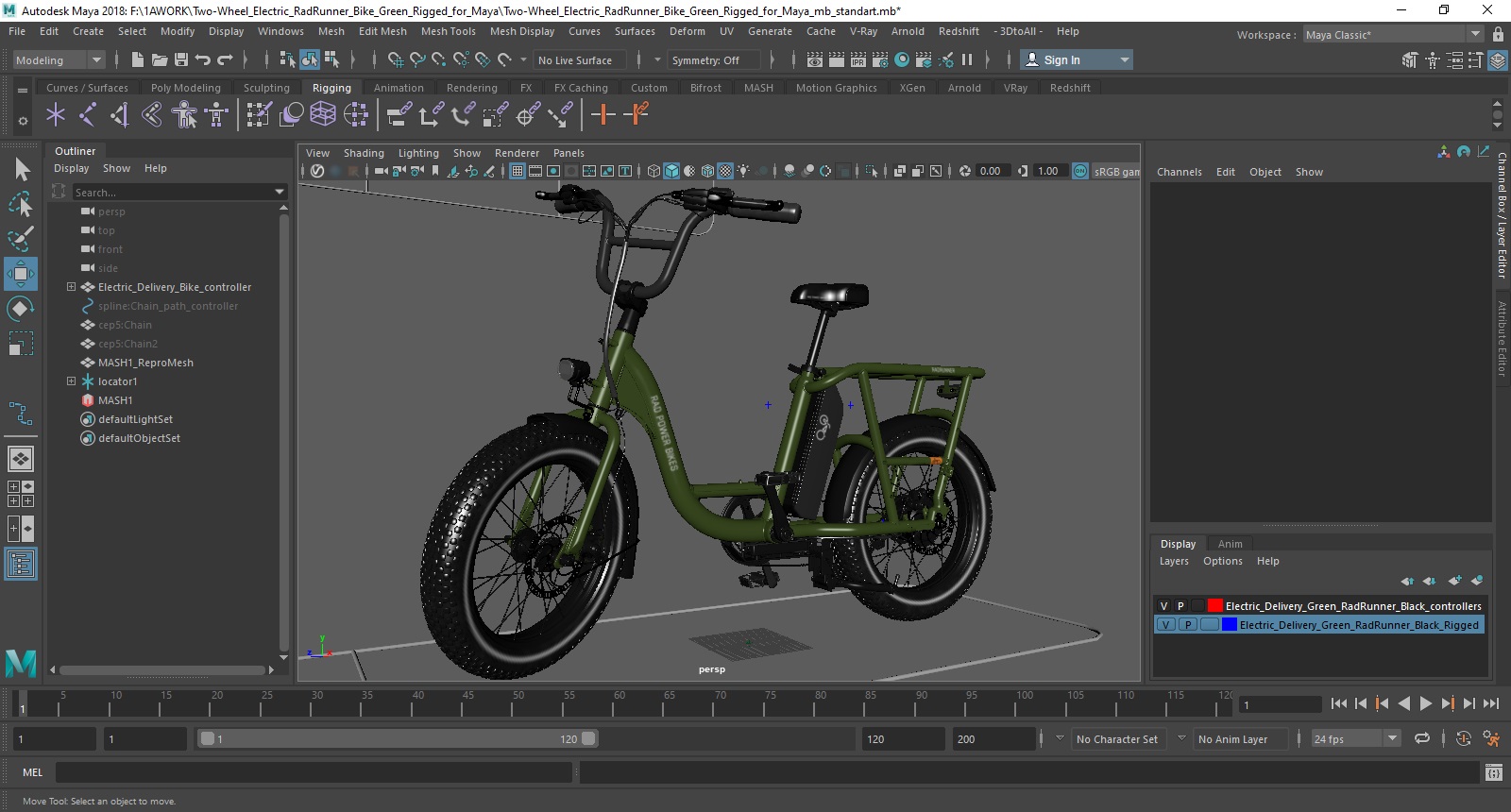Viewport: 1511px width, 812px height.
Task: Choose the Lasso Select tool
Action: click(x=21, y=204)
